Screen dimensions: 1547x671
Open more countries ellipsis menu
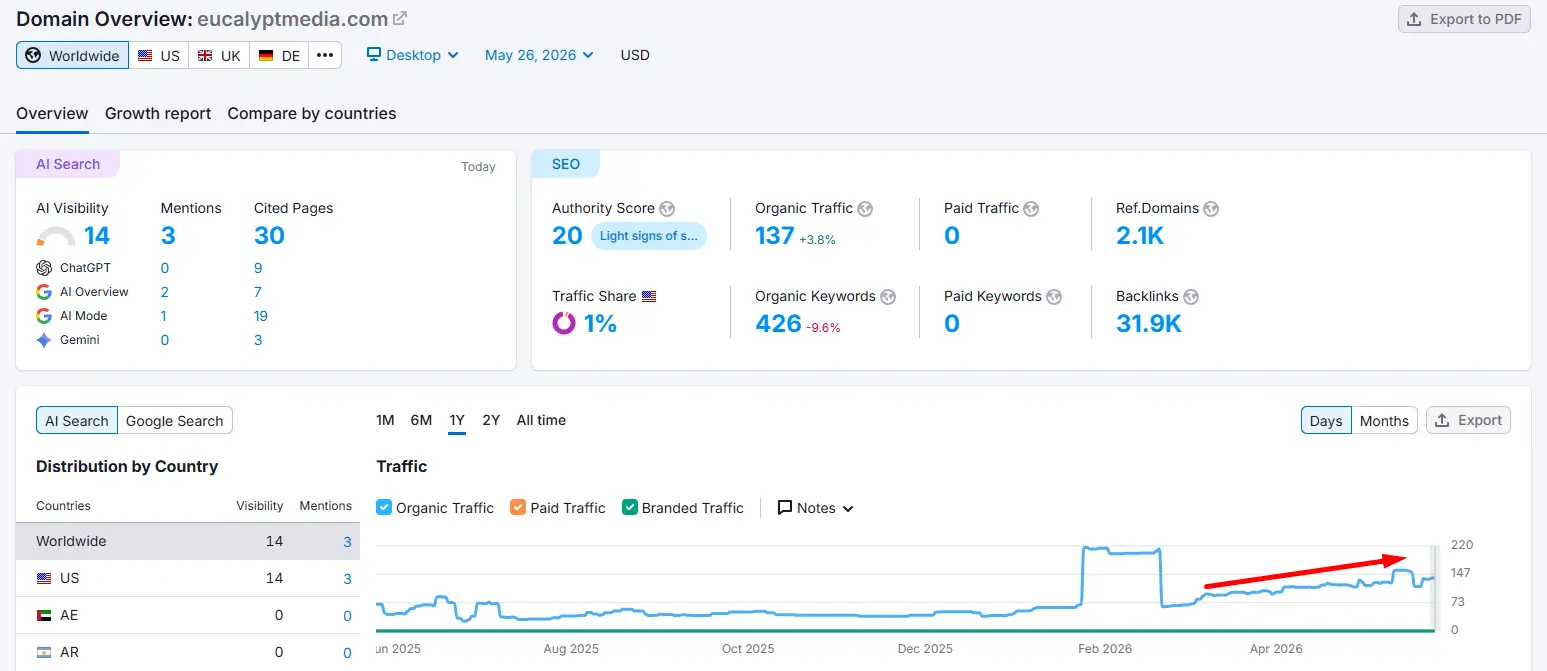click(x=325, y=55)
